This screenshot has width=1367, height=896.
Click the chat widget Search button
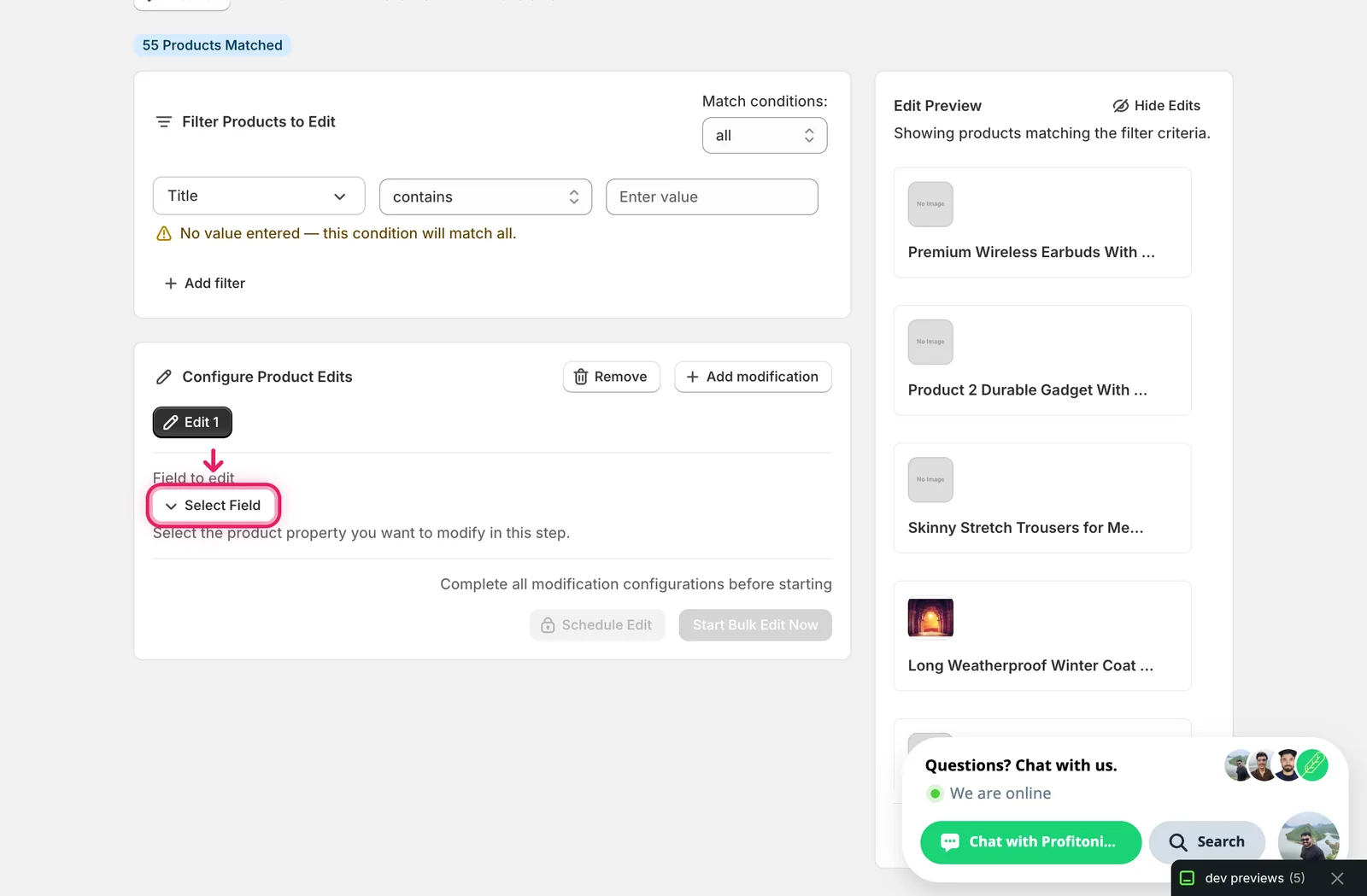1207,842
